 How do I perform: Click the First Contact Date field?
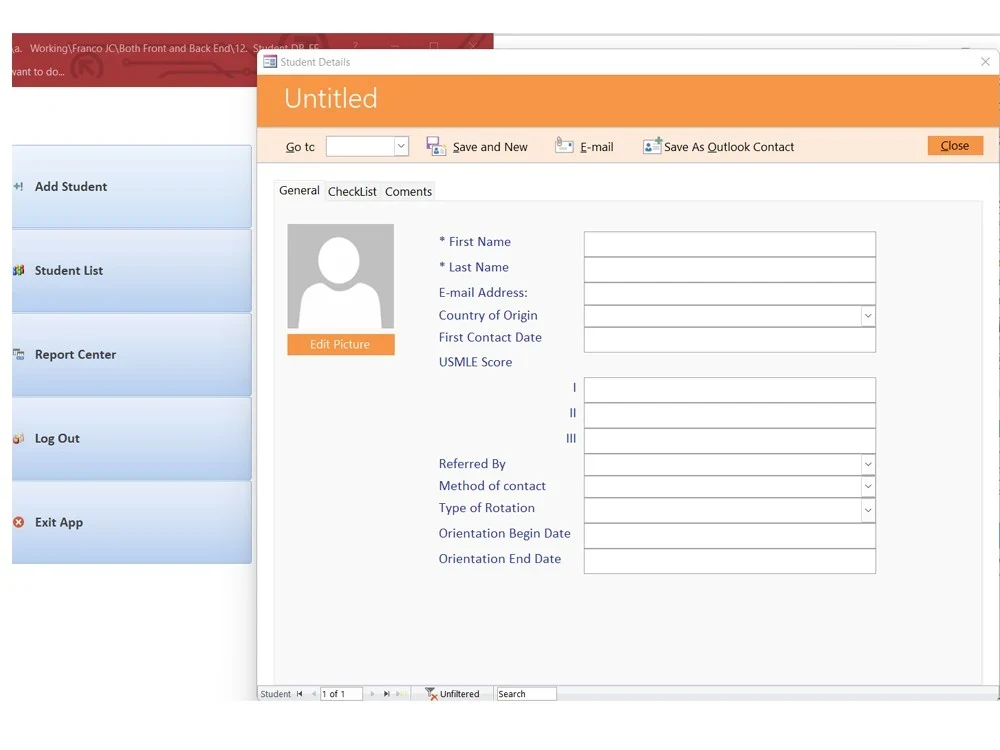click(x=730, y=340)
